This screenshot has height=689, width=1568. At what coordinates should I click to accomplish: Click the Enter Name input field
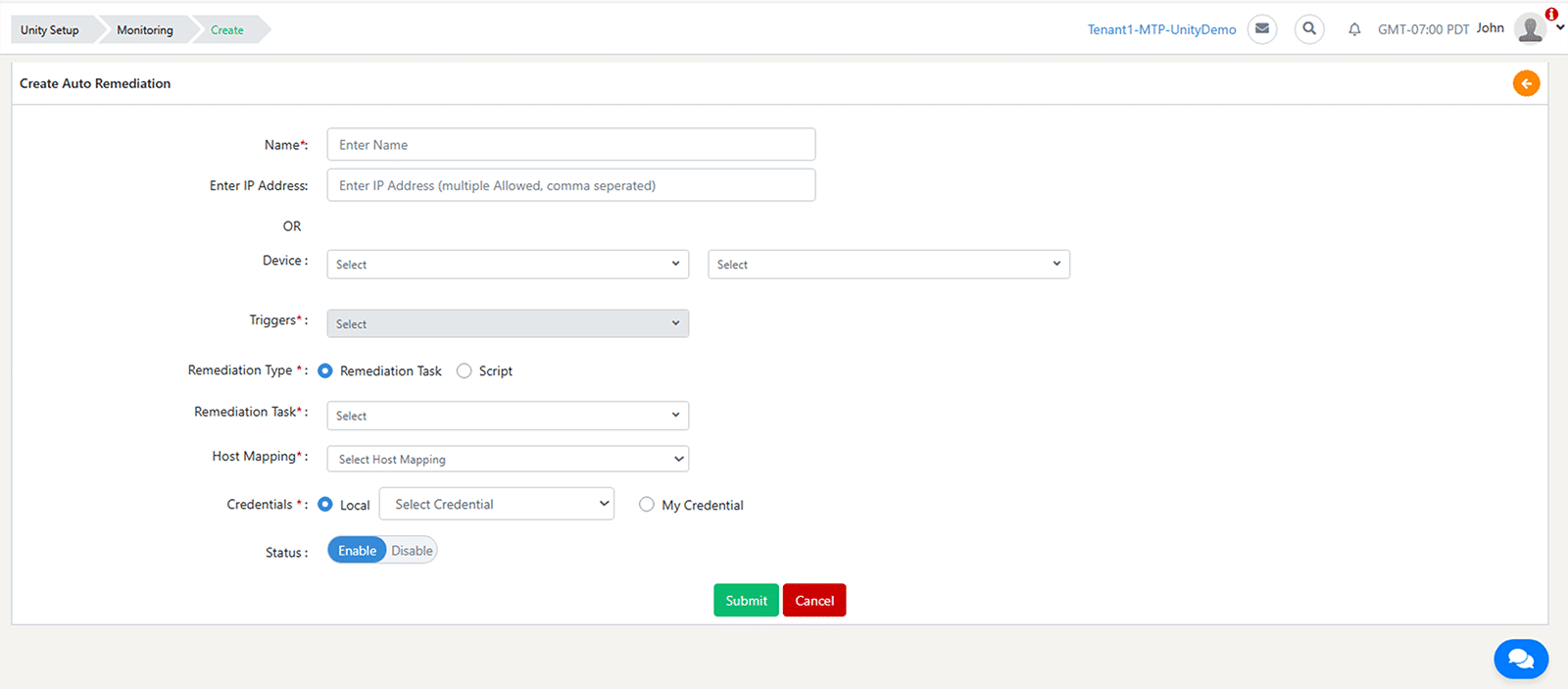tap(571, 145)
